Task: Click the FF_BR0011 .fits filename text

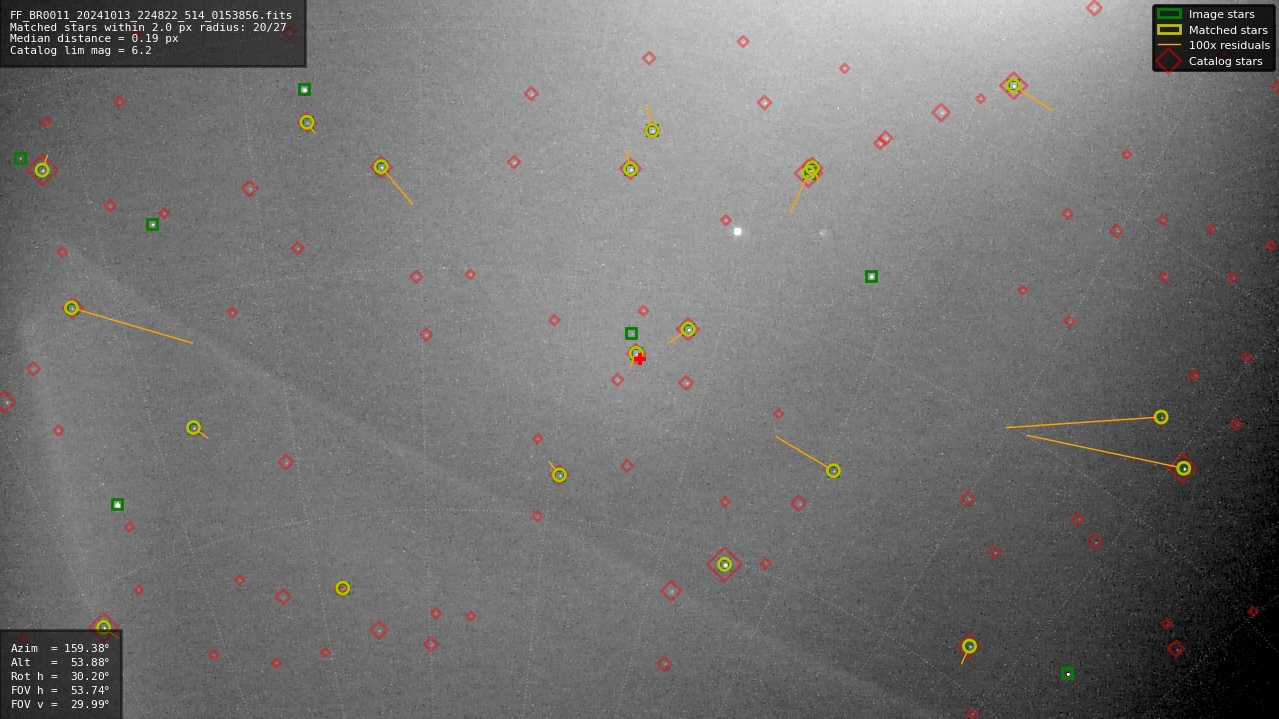Action: pos(151,15)
